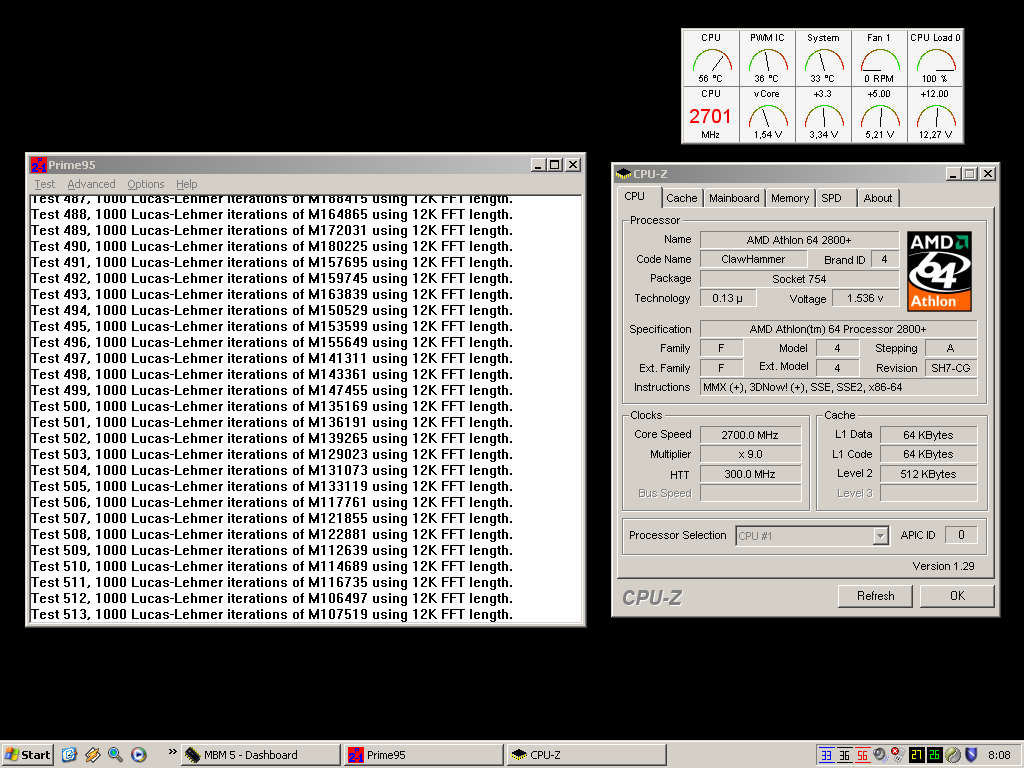The image size is (1024, 768).
Task: Click the red 56 temperature tray icon
Action: 862,755
